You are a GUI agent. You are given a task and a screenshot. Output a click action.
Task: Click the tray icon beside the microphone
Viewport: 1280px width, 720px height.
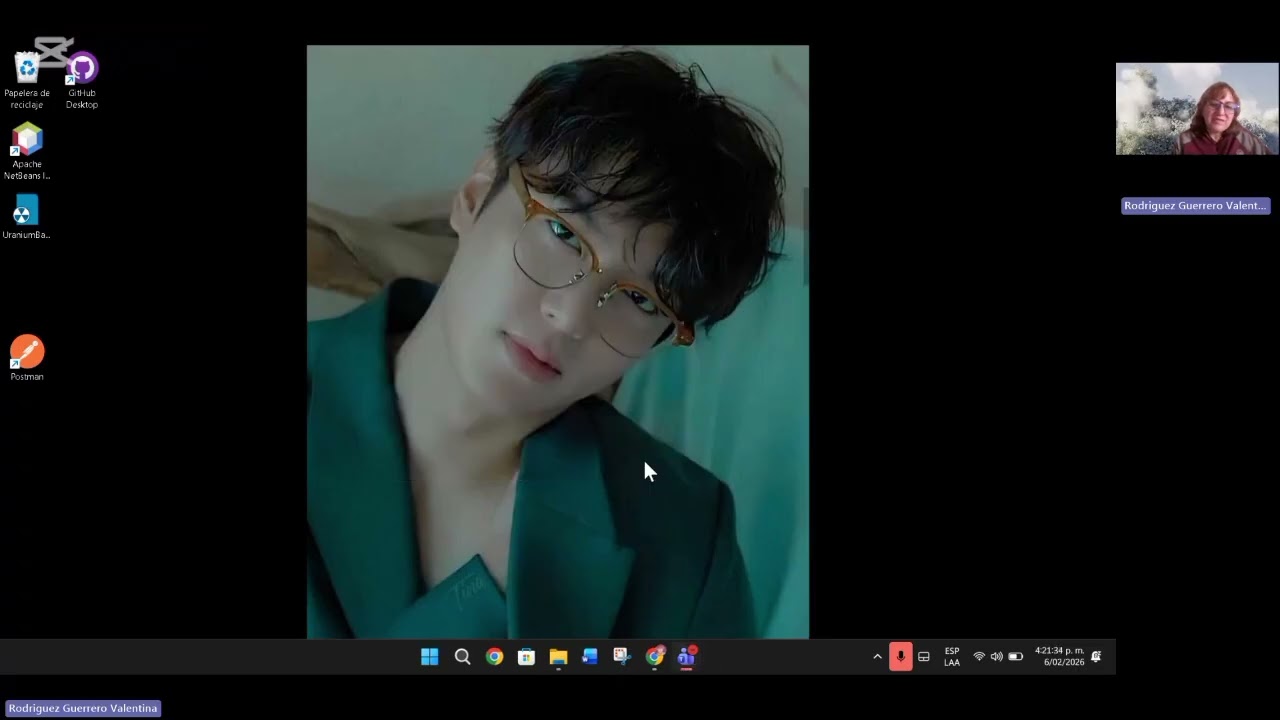pos(924,657)
